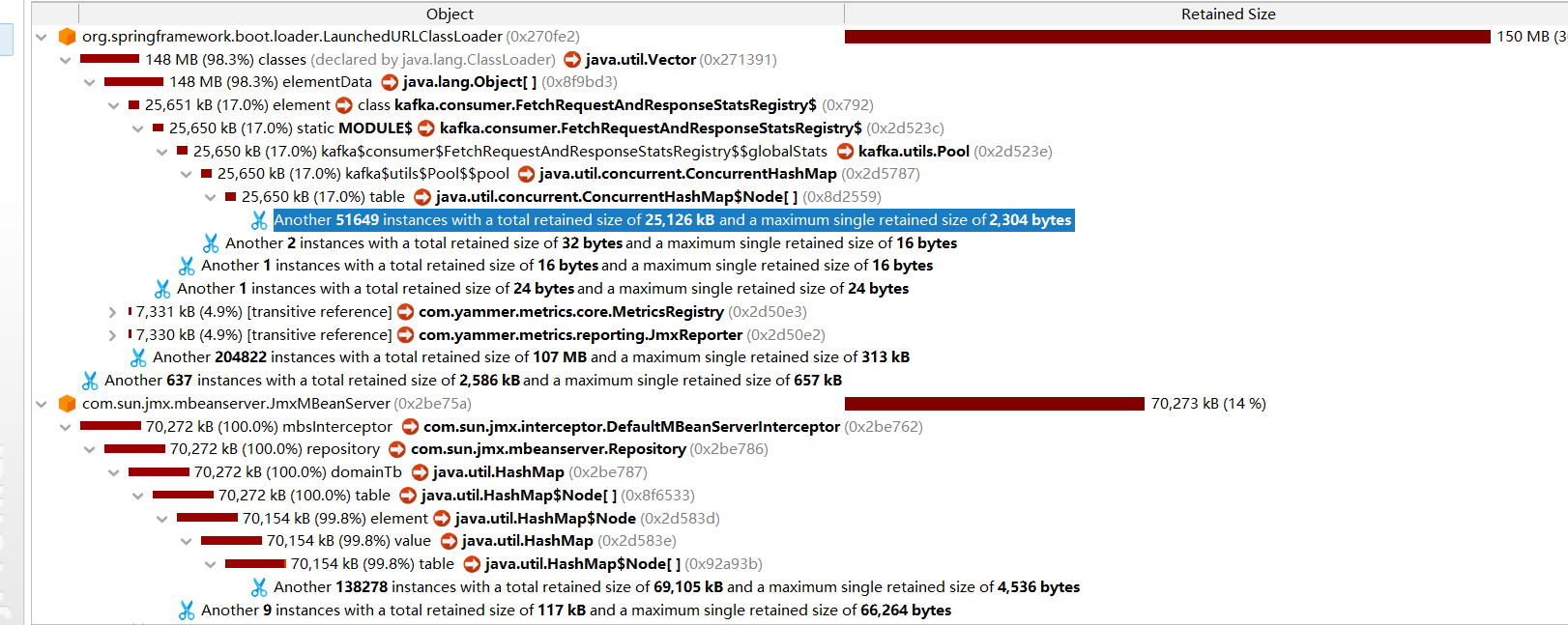Viewport: 1568px width, 625px height.
Task: Click reference icon before ConcurrentHashMap$Node[ ]
Action: 422,197
